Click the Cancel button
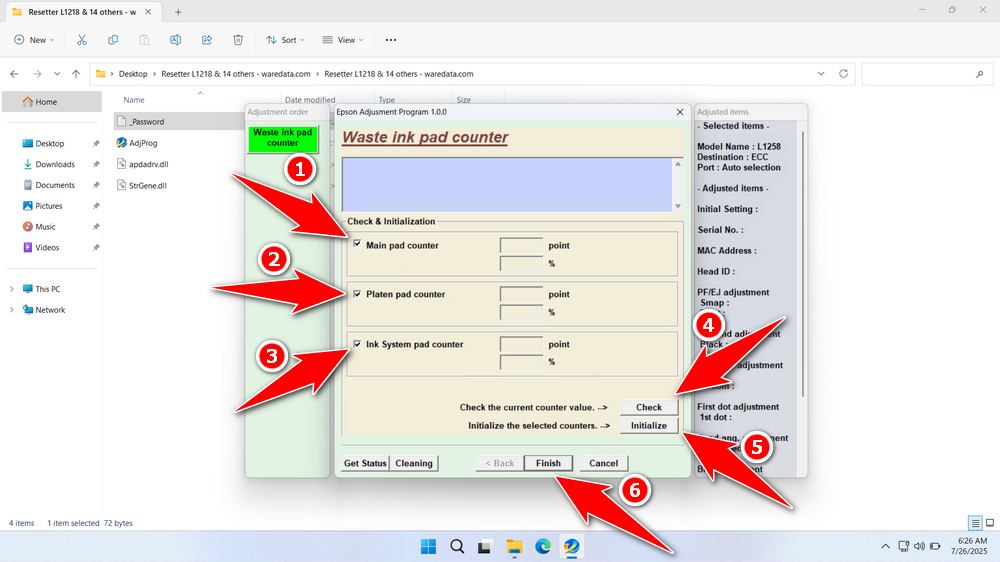Viewport: 1000px width, 562px height. click(x=603, y=463)
